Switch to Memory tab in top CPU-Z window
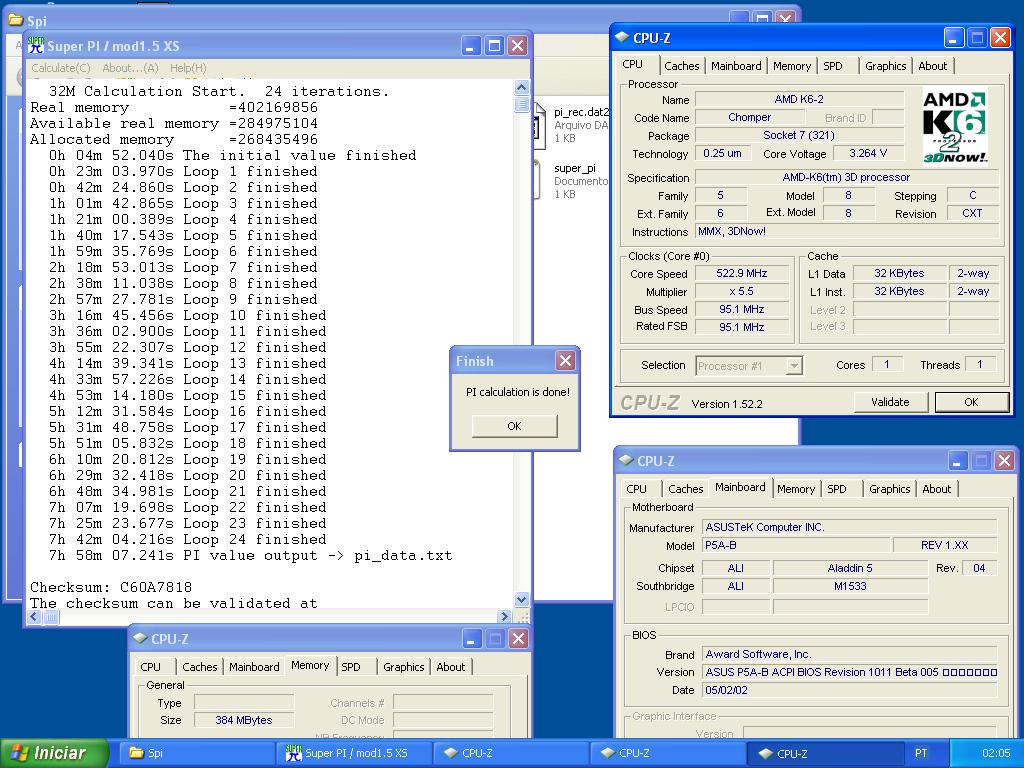This screenshot has width=1024, height=768. click(x=792, y=66)
